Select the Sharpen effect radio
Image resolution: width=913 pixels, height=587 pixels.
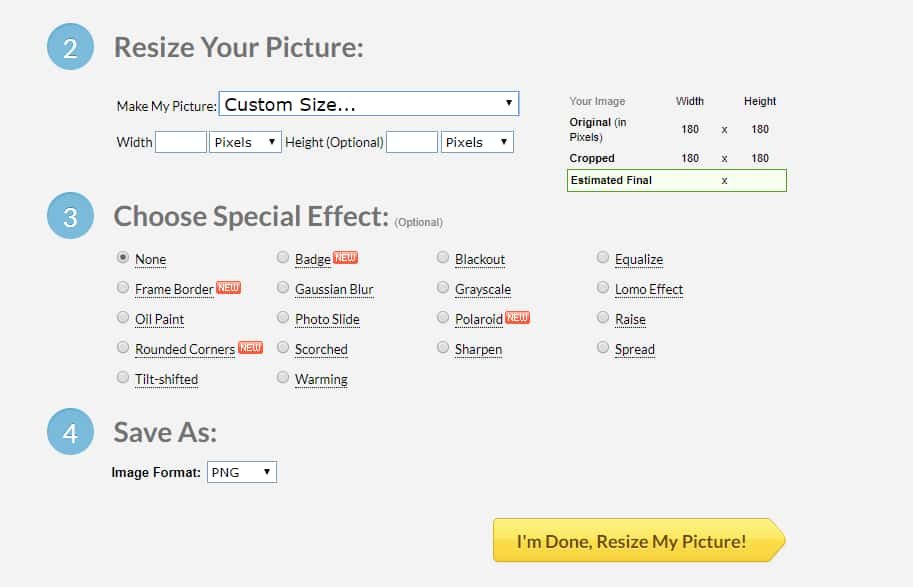[x=443, y=348]
